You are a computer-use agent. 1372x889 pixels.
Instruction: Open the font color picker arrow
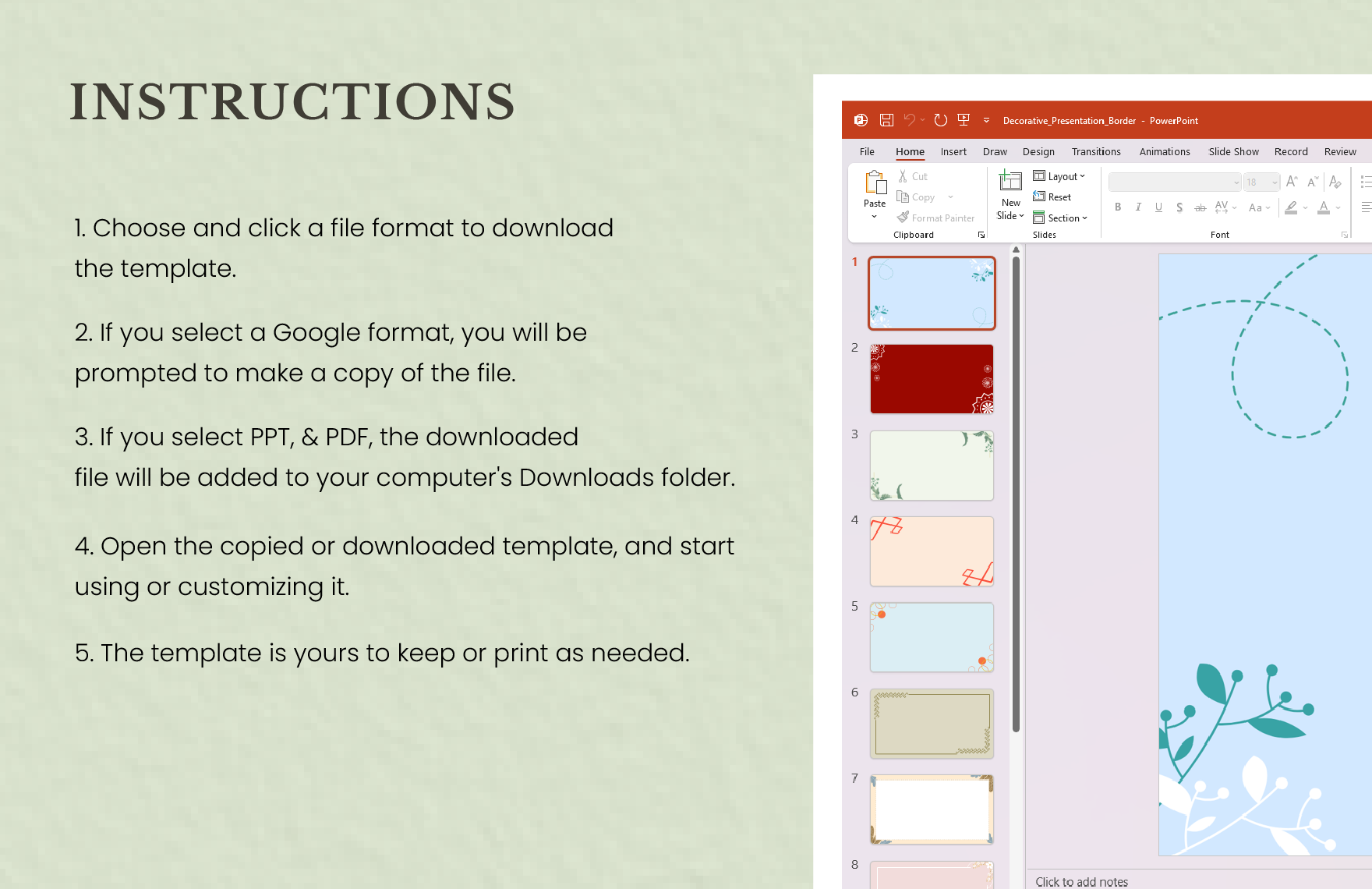pyautogui.click(x=1338, y=208)
